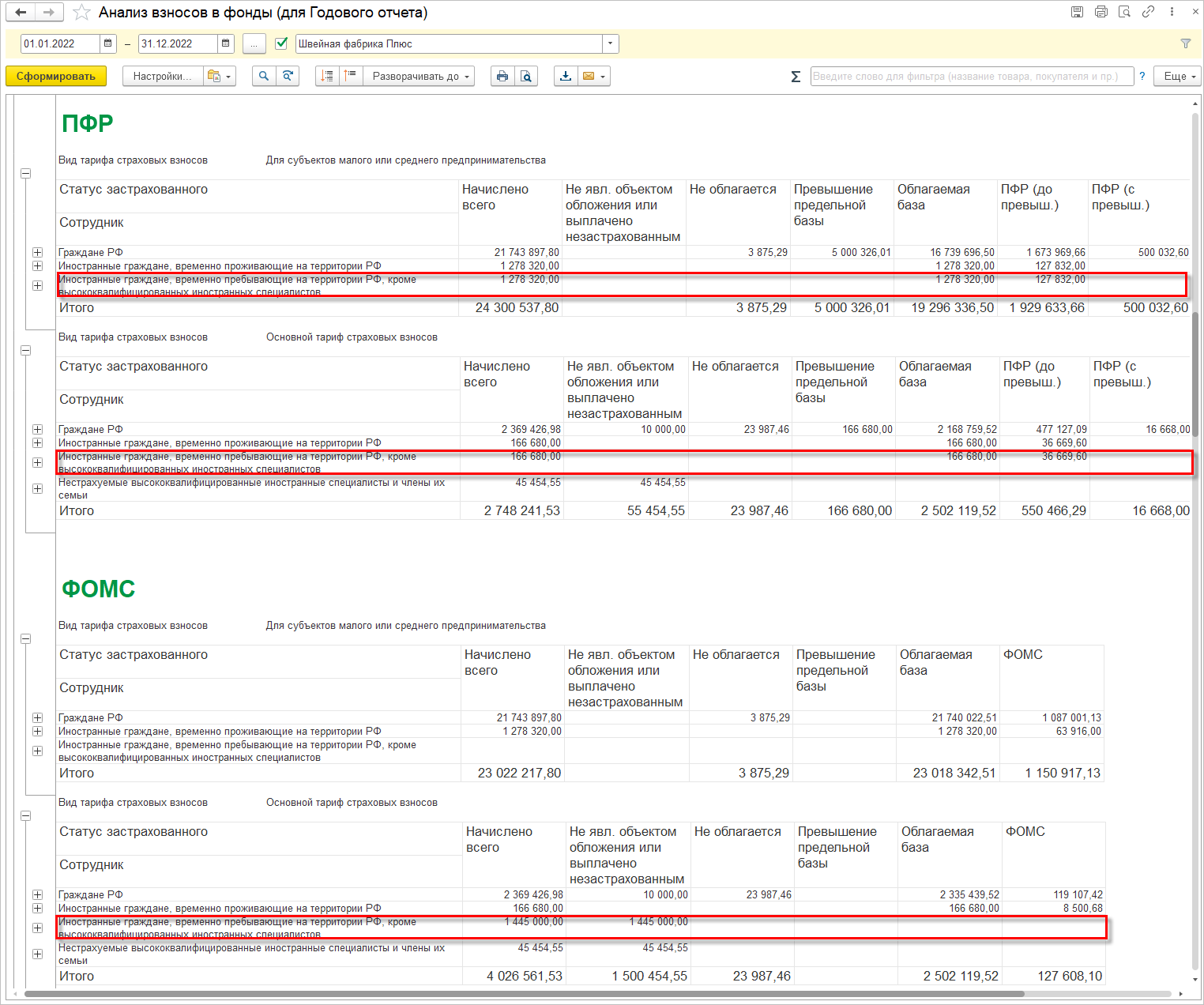The image size is (1204, 1005).
Task: Open calendar for end date 31.12.2022
Action: (226, 43)
